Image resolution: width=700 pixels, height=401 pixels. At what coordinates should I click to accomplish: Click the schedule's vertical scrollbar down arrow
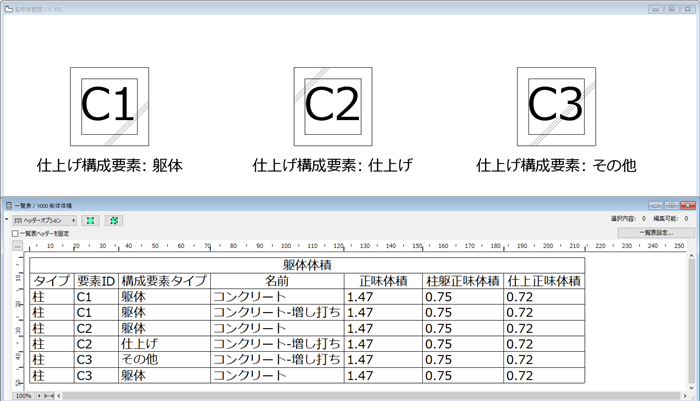pyautogui.click(x=692, y=388)
